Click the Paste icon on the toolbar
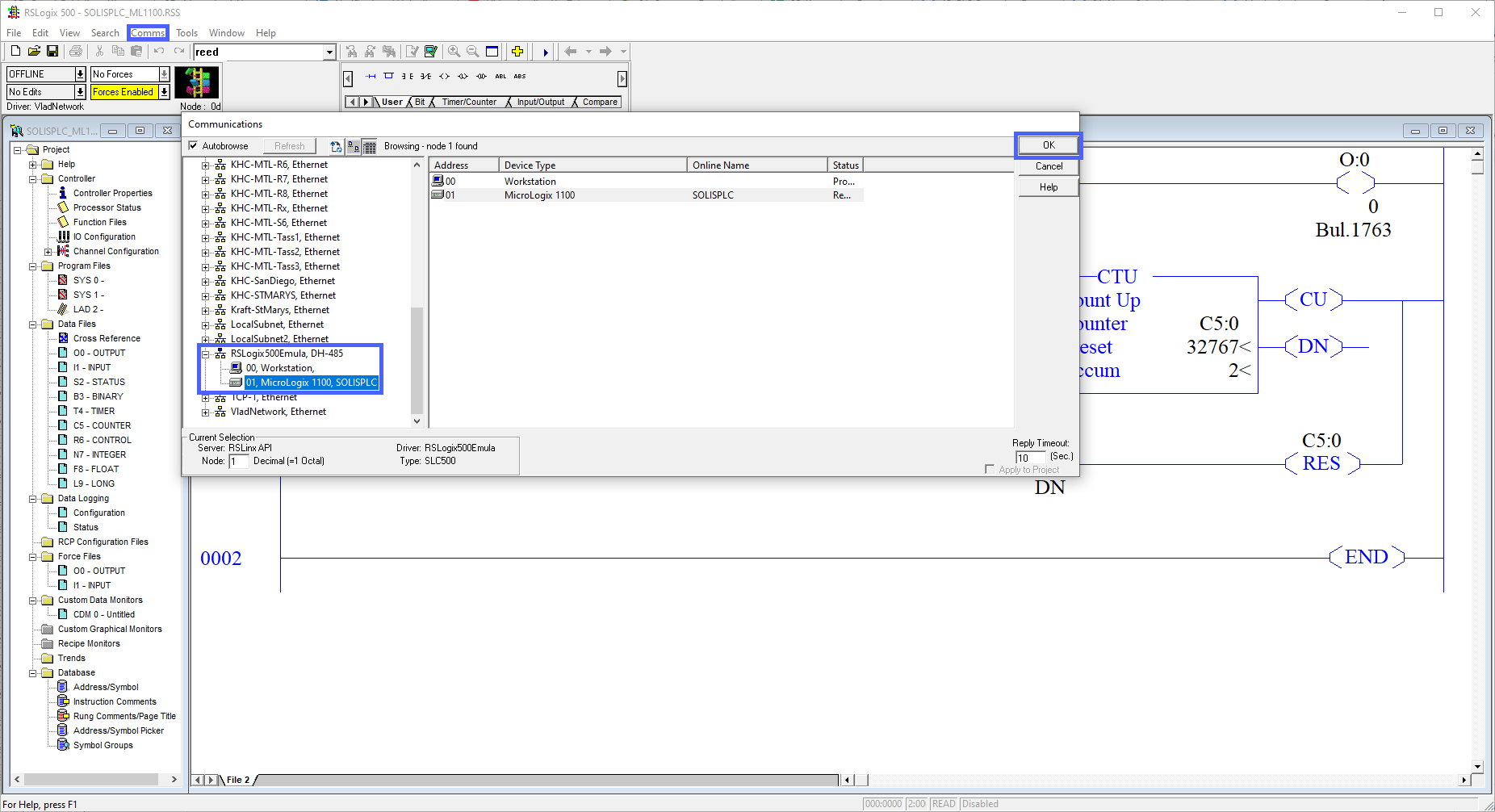 click(136, 51)
